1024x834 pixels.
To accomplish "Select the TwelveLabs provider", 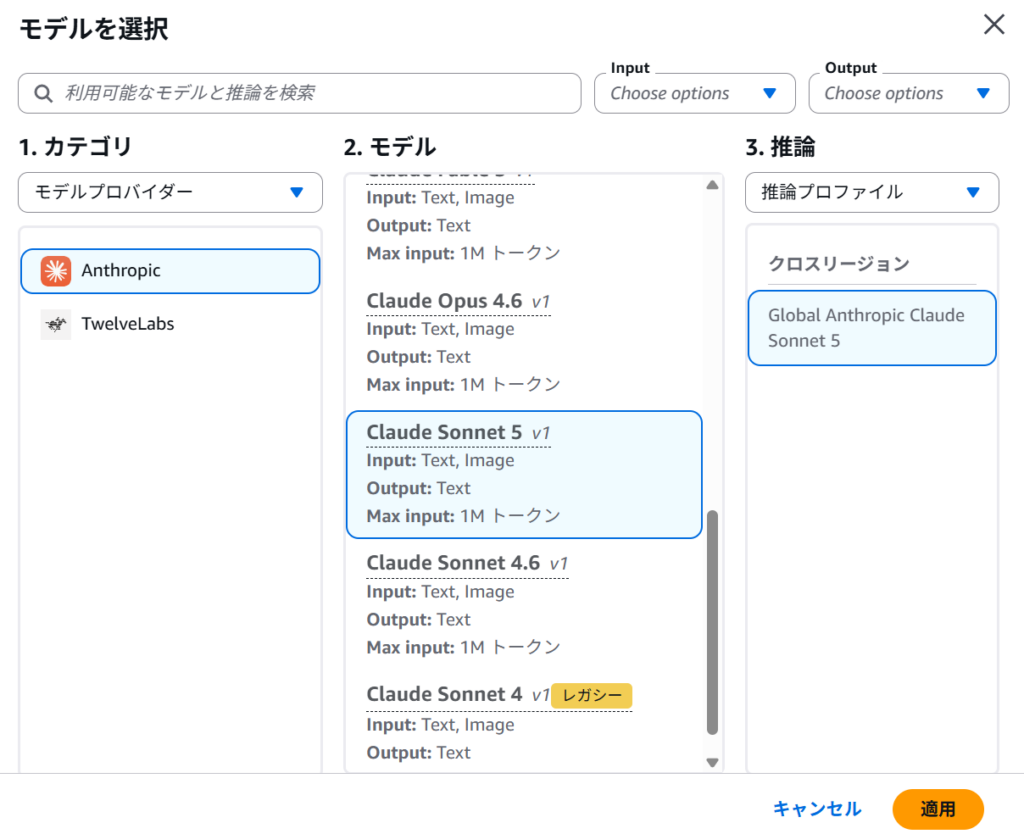I will (170, 324).
